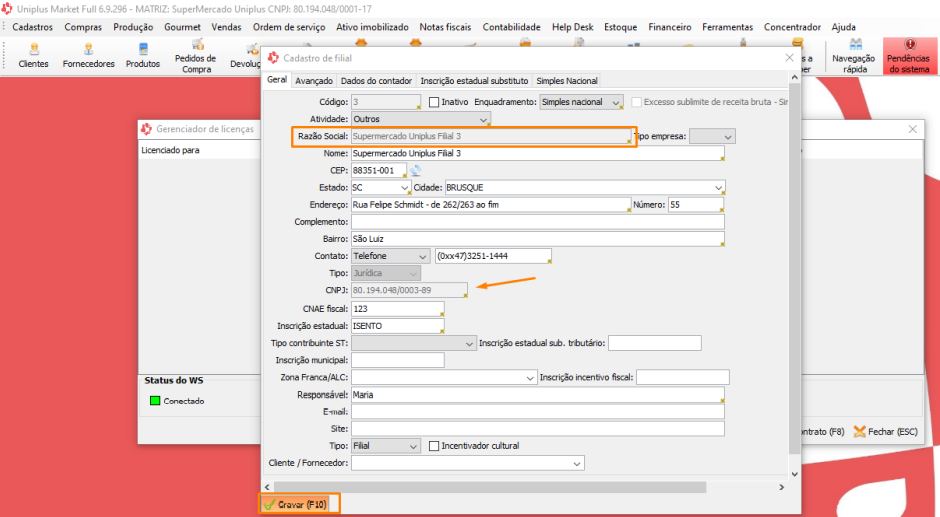The height and width of the screenshot is (517, 940).
Task: Click the Site input field
Action: pos(538,429)
